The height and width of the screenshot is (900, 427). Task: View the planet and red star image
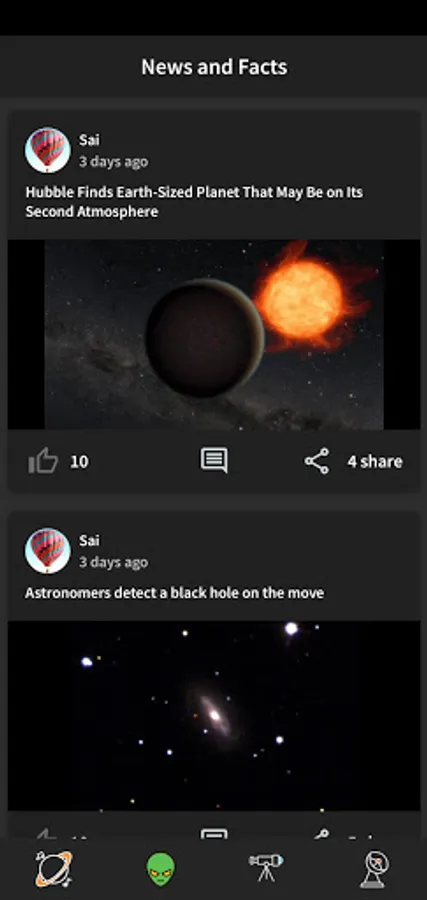214,335
